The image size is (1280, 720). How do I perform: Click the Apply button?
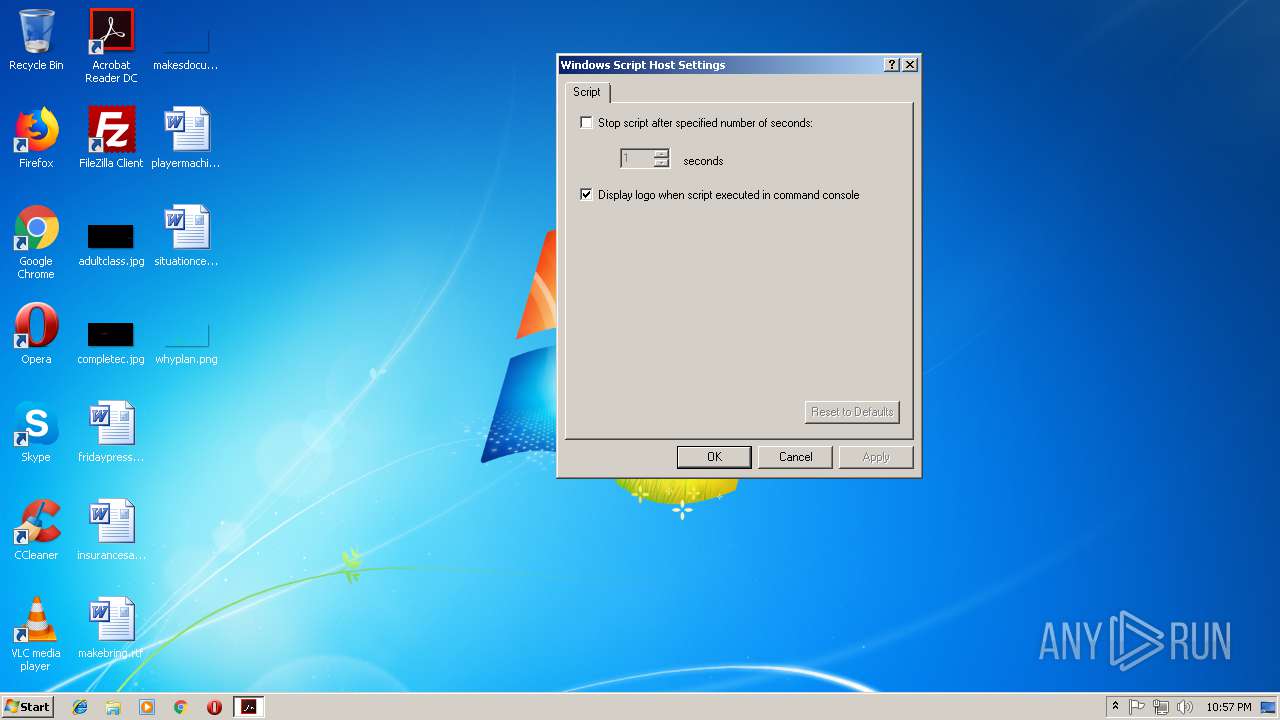(x=876, y=457)
